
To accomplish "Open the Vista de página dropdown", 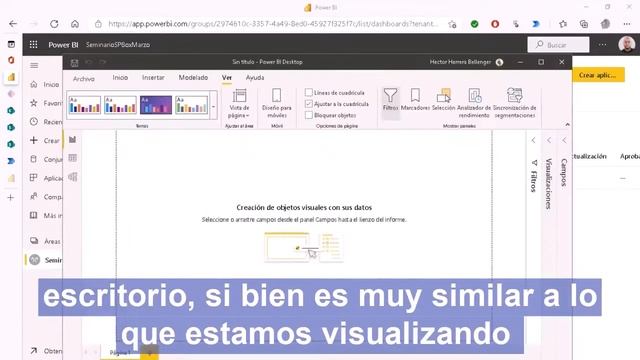I will pos(239,103).
